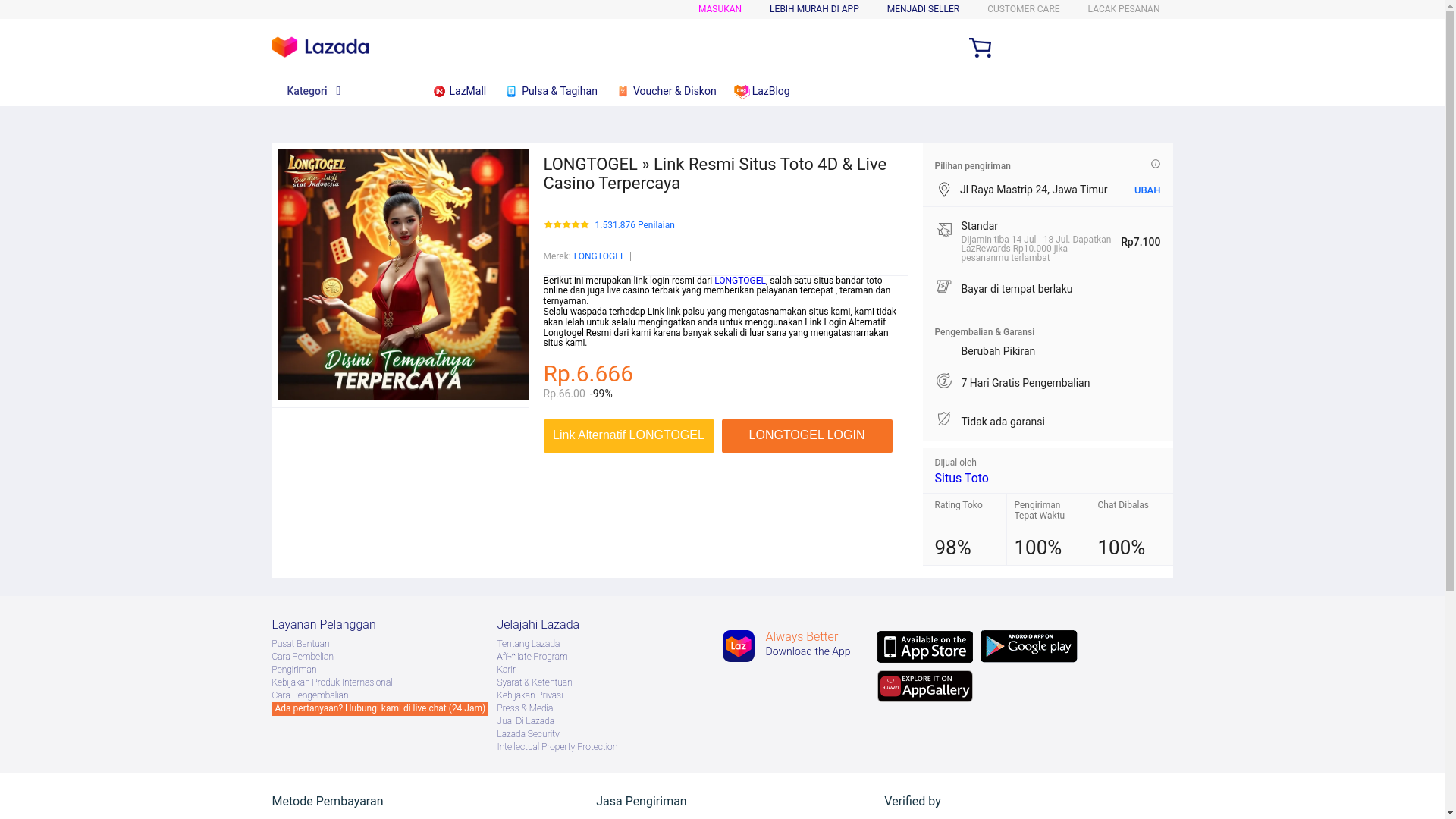Open the Huawei AppGallery badge
This screenshot has height=819, width=1456.
point(924,686)
